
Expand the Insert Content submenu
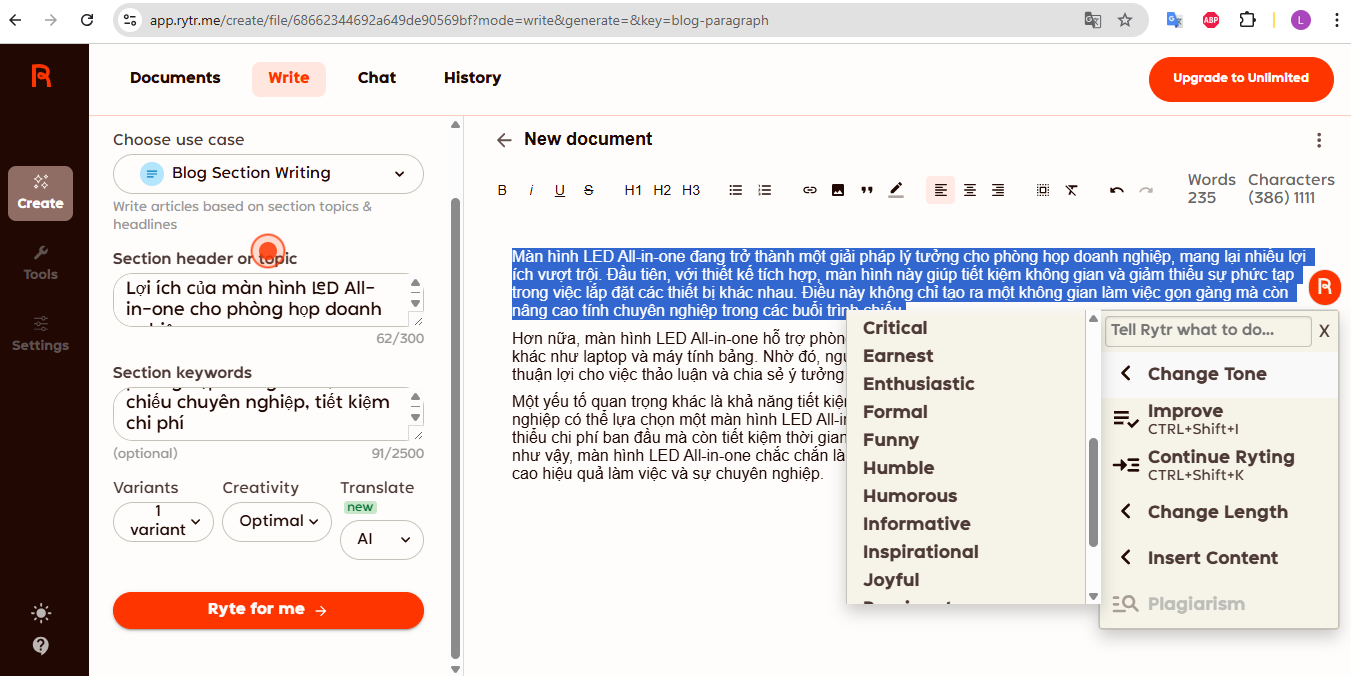tap(1219, 558)
